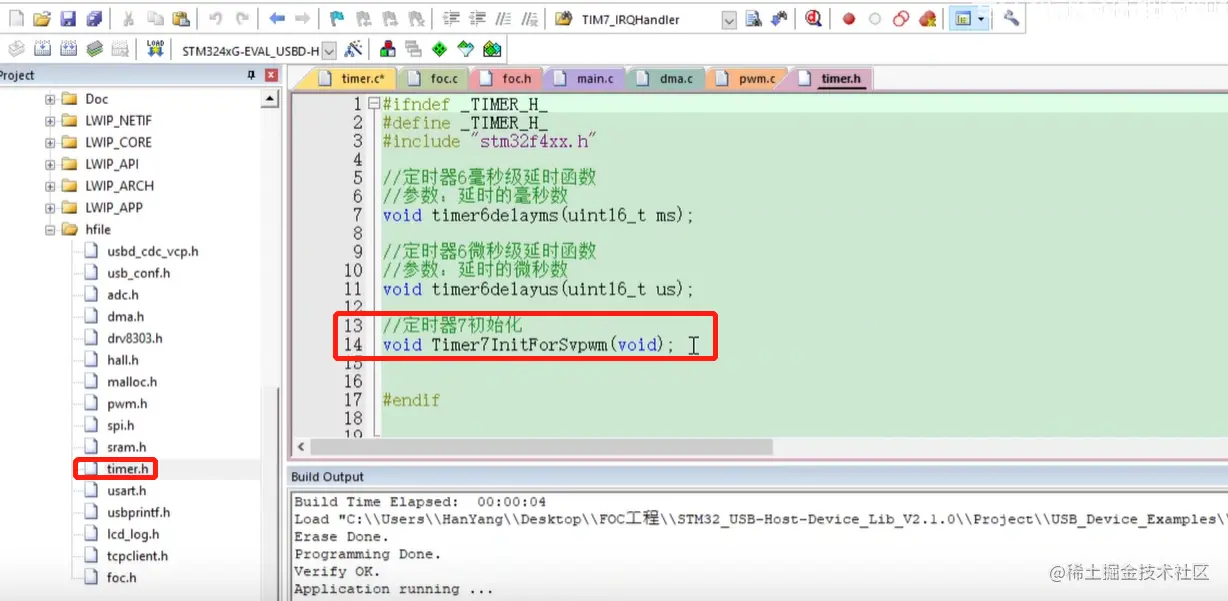Save the current file

tap(68, 18)
